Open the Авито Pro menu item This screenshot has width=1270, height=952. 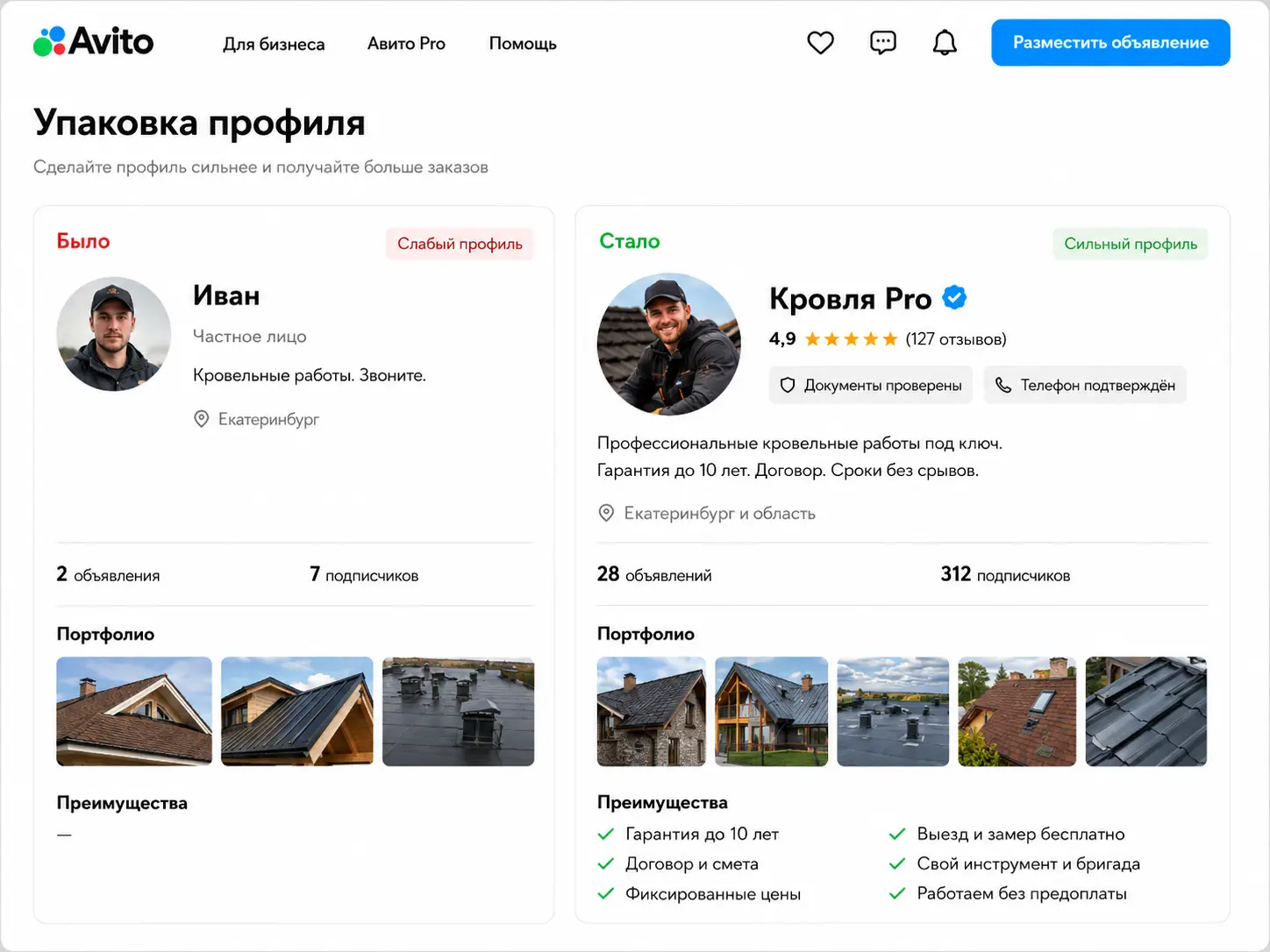coord(406,44)
